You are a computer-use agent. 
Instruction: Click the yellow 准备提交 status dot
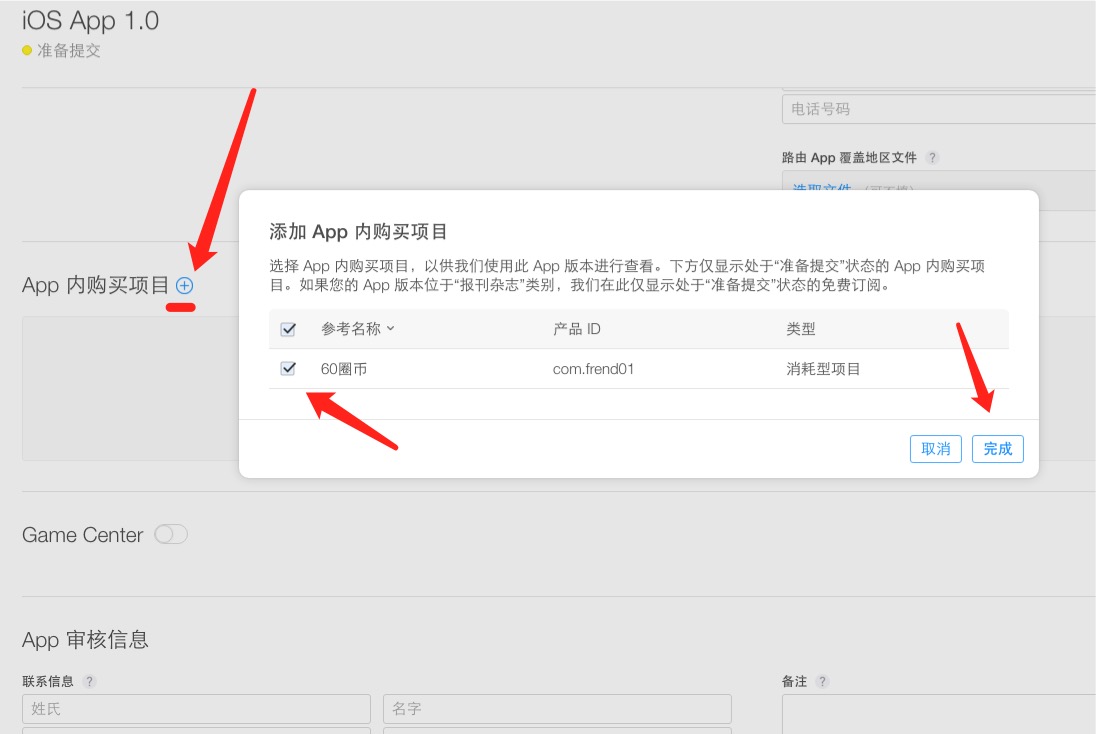[25, 50]
